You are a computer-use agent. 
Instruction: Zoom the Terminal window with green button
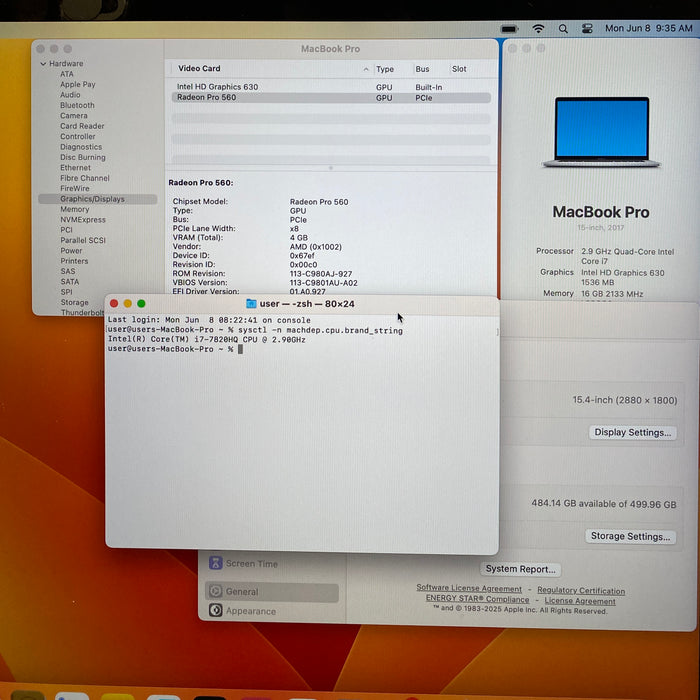pyautogui.click(x=142, y=304)
